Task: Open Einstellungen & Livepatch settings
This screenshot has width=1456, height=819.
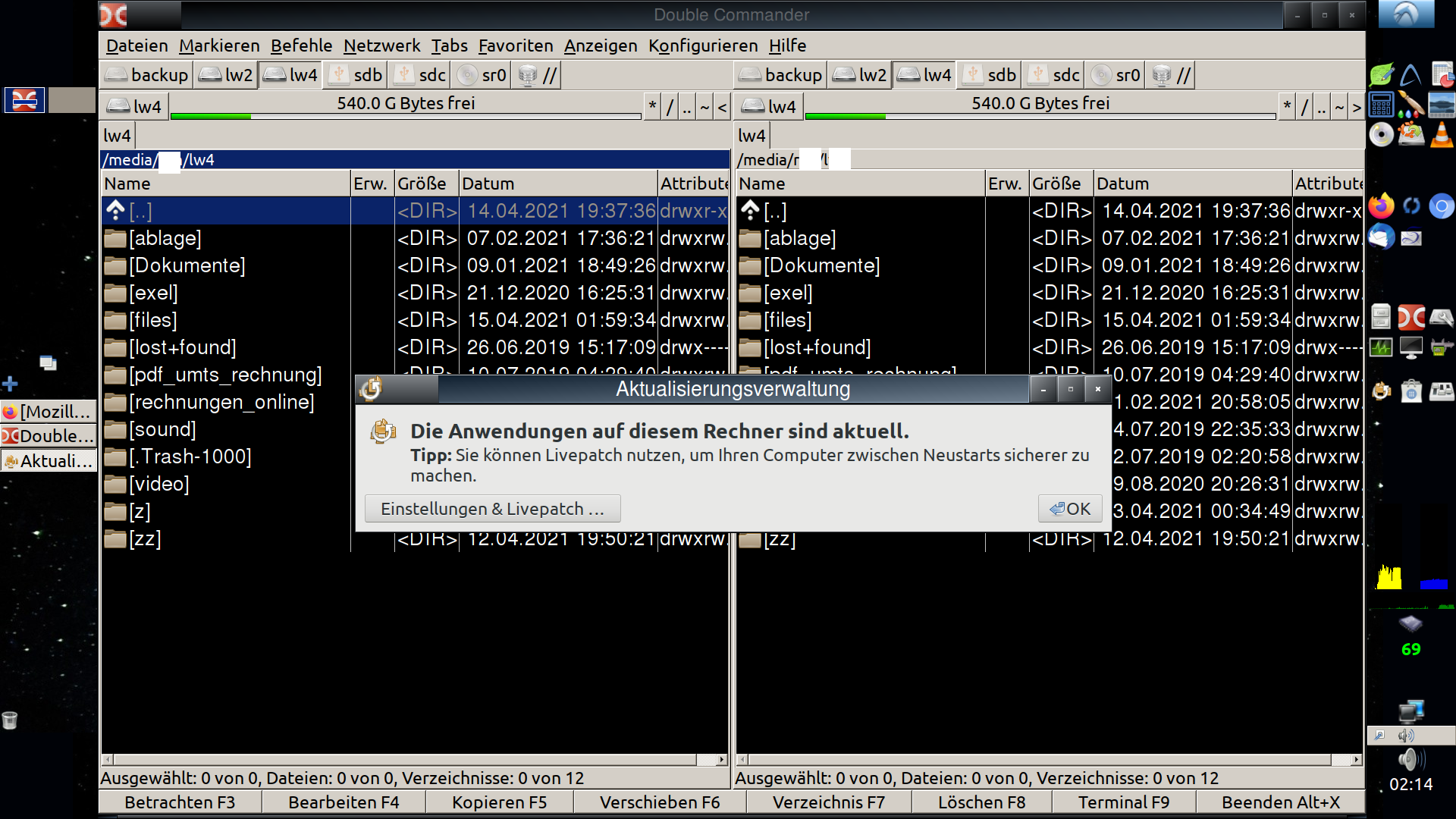Action: pos(492,509)
